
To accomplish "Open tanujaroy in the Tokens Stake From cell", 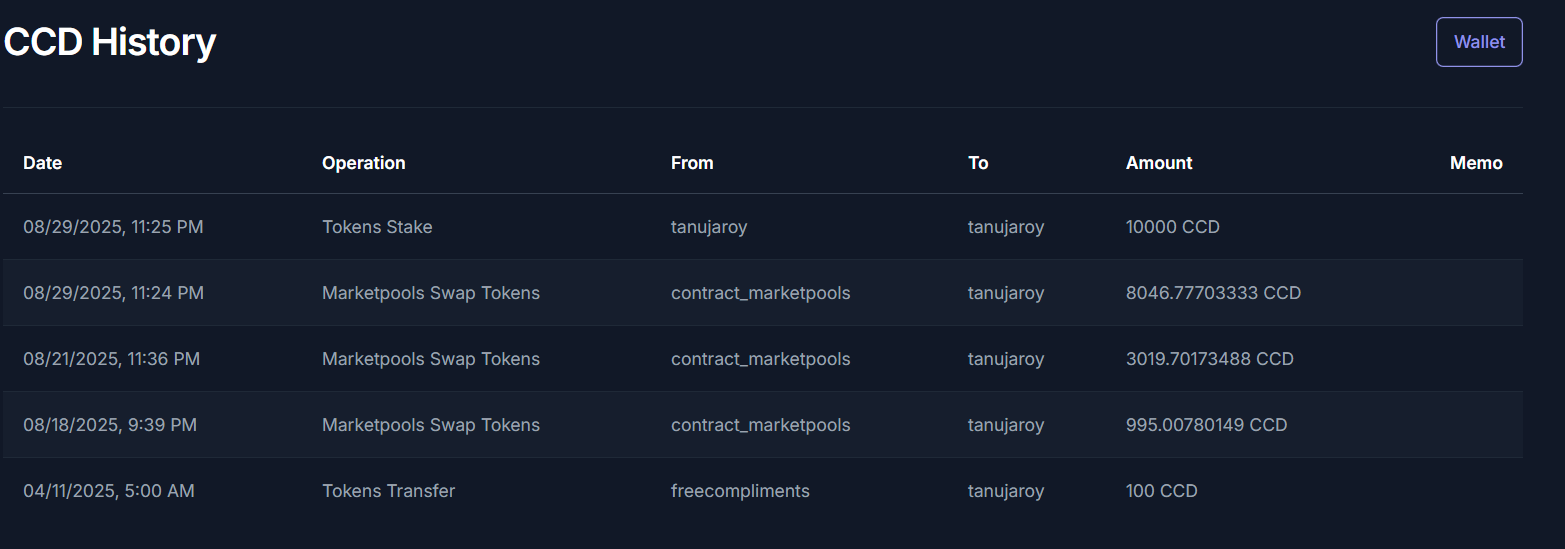I will click(x=709, y=227).
